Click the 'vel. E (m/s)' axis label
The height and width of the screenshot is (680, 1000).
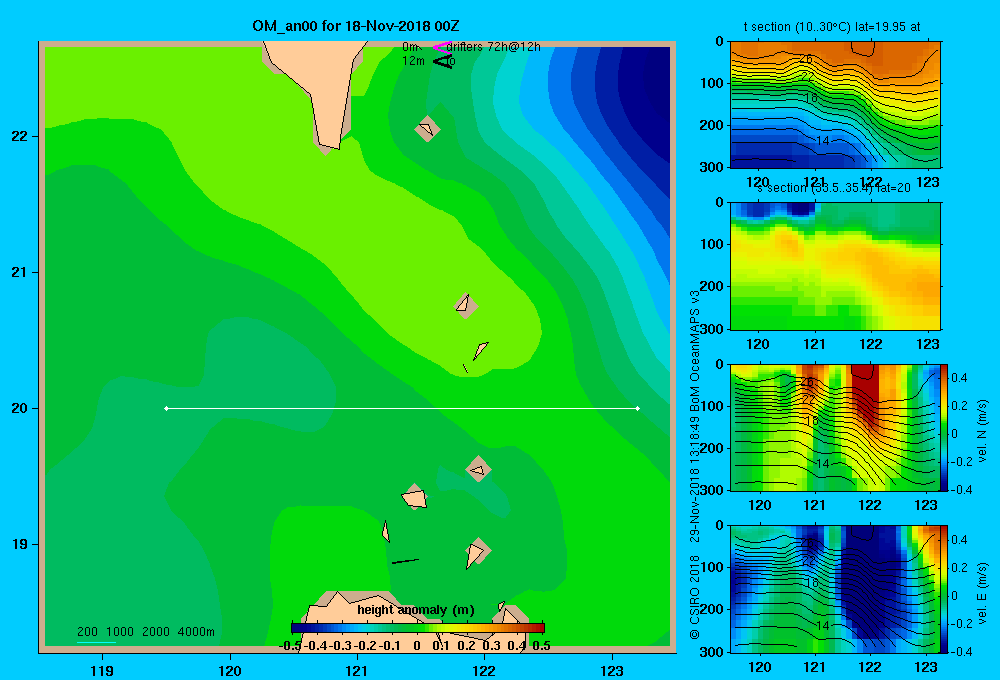(983, 592)
